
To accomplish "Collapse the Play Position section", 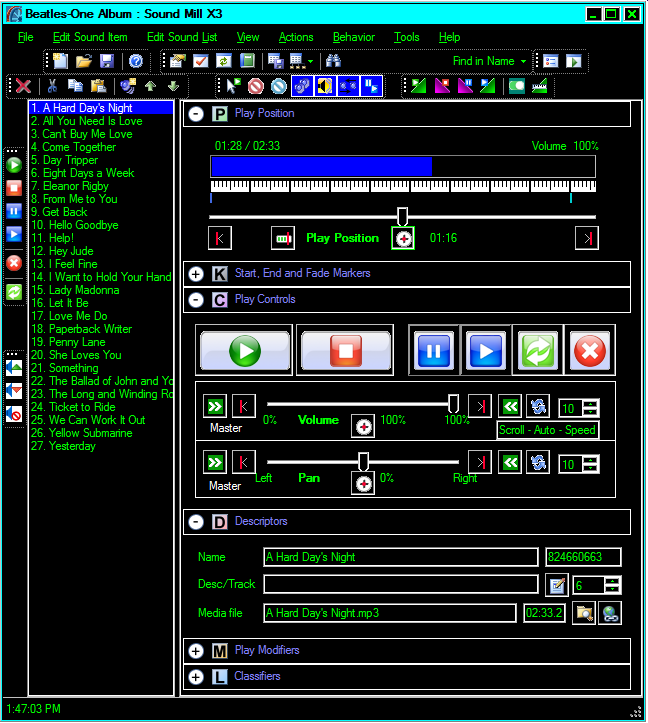I will [196, 114].
